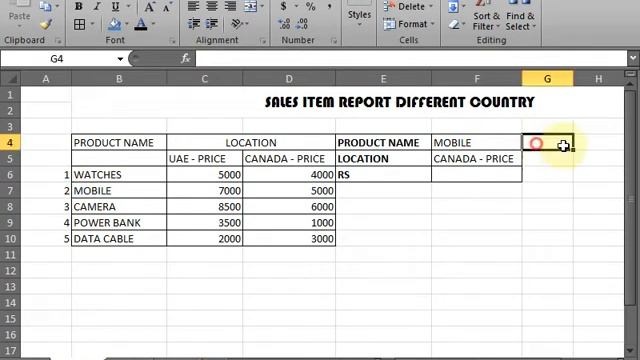Open Merge & Center dropdown arrow
This screenshot has height=360, width=640.
pyautogui.click(x=262, y=6)
